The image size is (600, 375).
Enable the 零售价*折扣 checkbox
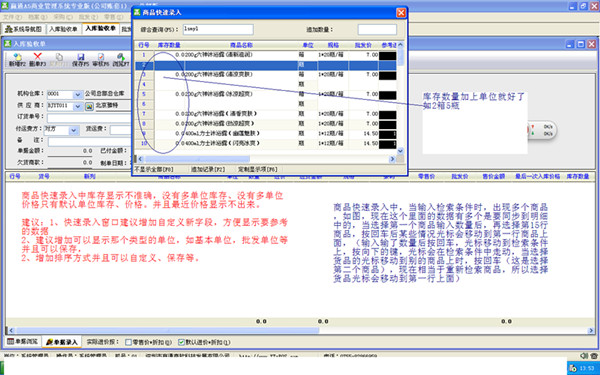point(129,342)
